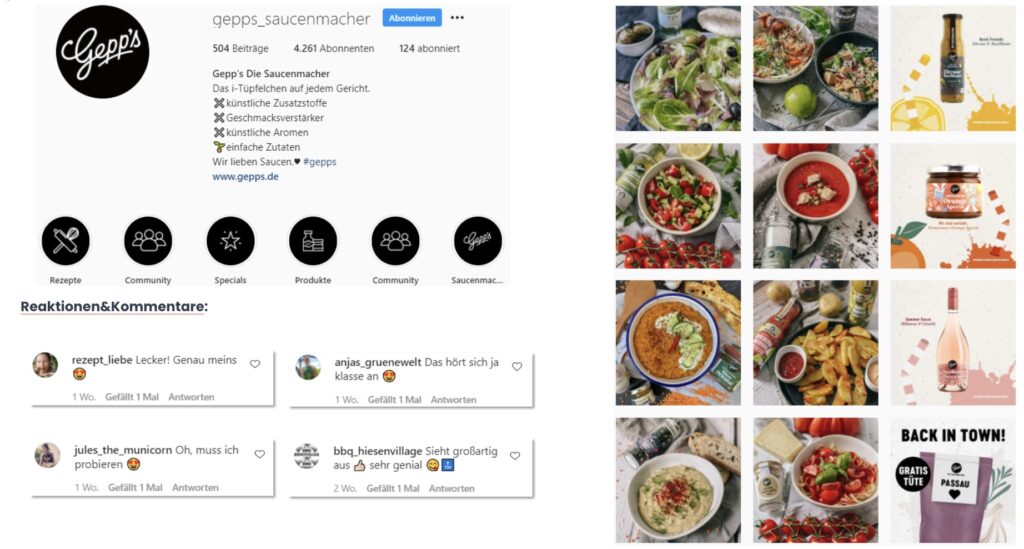1024x549 pixels.
Task: Open the tomato soup bowl post
Action: [816, 206]
